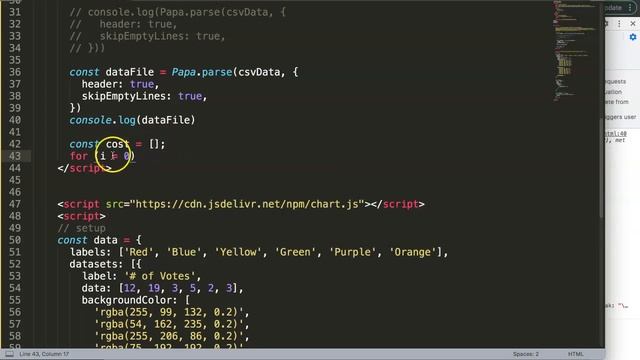Click commented skipEmptyLines on line 33
This screenshot has height=360, width=640.
(x=147, y=36)
